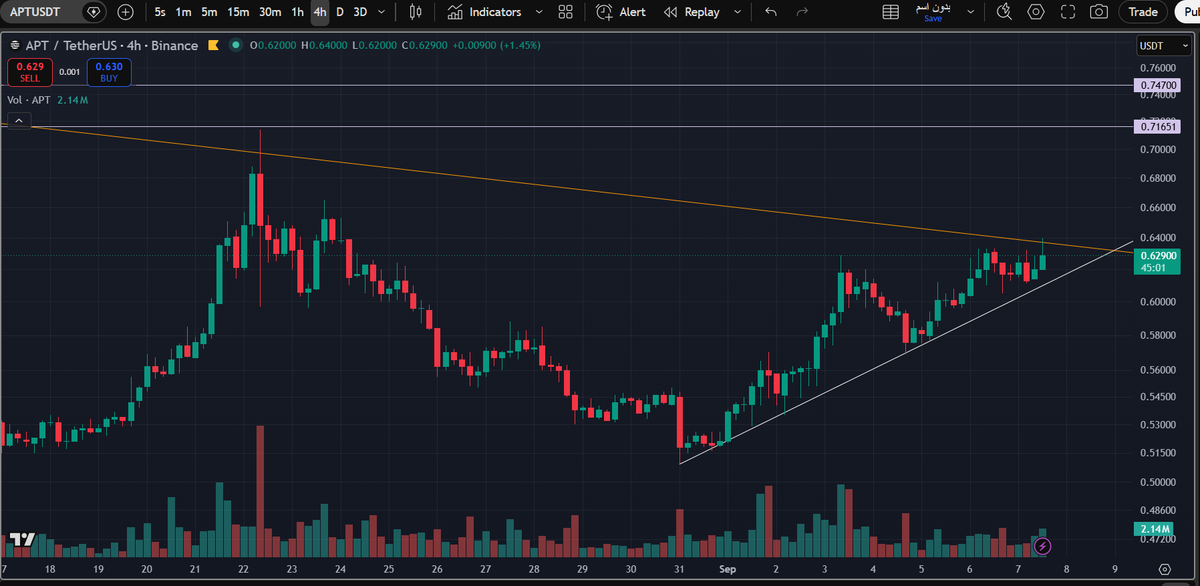Take a chart snapshot with camera icon

click(x=1099, y=12)
